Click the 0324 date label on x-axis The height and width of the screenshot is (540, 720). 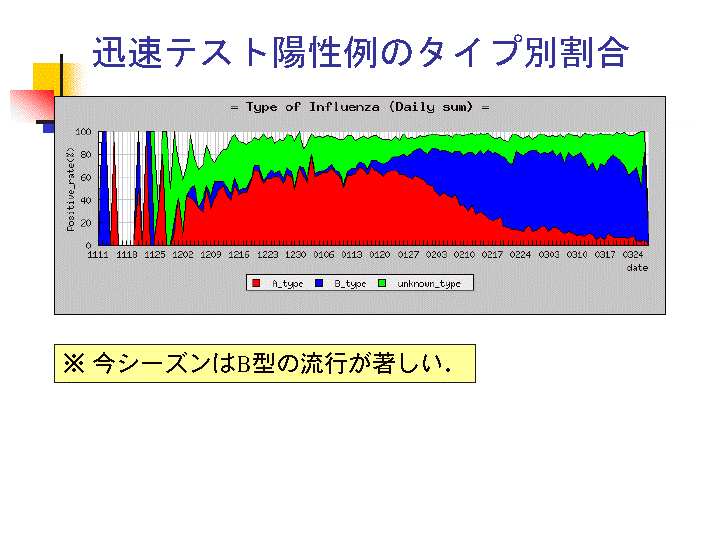(633, 255)
